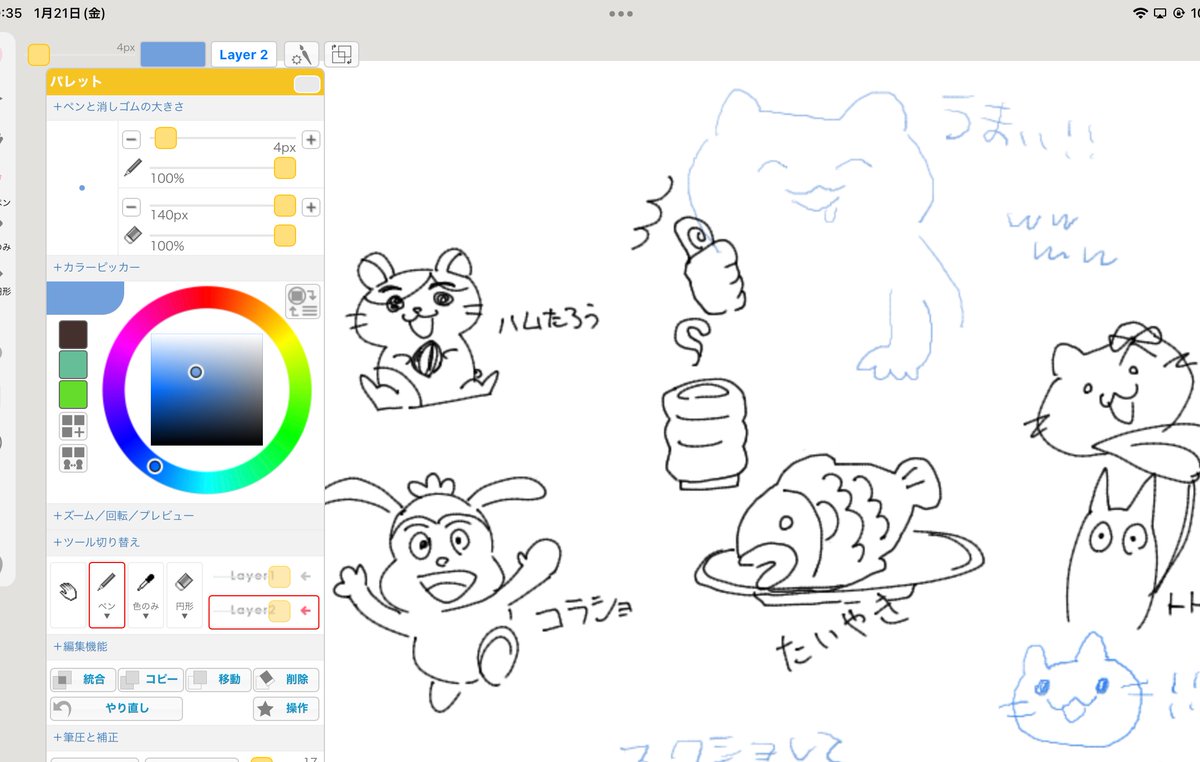This screenshot has width=1200, height=762.
Task: Tap the Wi-Fi status icon
Action: 1140,14
